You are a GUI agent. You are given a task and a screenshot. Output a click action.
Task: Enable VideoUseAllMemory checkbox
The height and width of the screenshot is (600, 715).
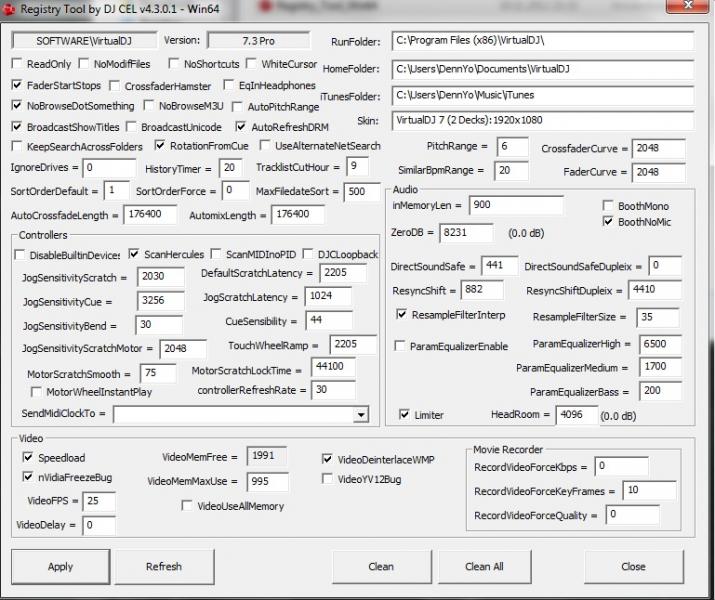pyautogui.click(x=187, y=506)
